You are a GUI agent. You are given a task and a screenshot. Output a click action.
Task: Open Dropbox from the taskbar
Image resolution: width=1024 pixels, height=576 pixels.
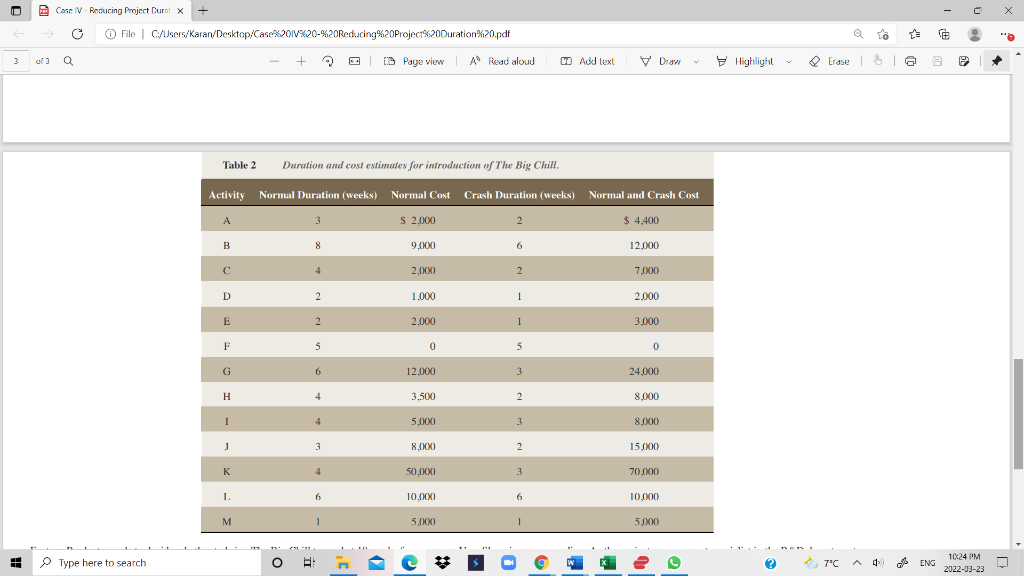point(442,562)
